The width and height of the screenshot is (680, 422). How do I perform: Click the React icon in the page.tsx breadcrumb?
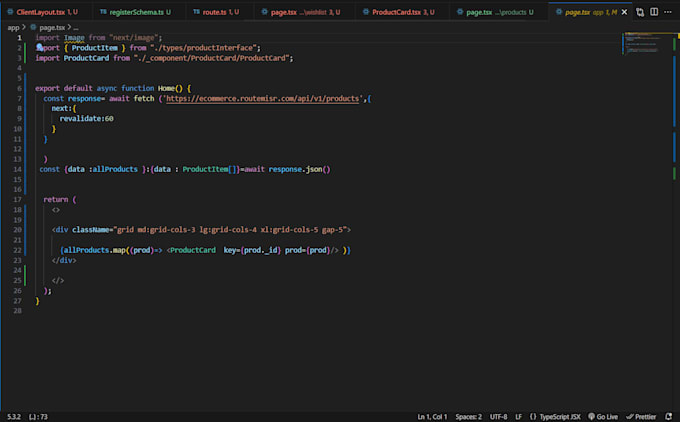[x=33, y=27]
